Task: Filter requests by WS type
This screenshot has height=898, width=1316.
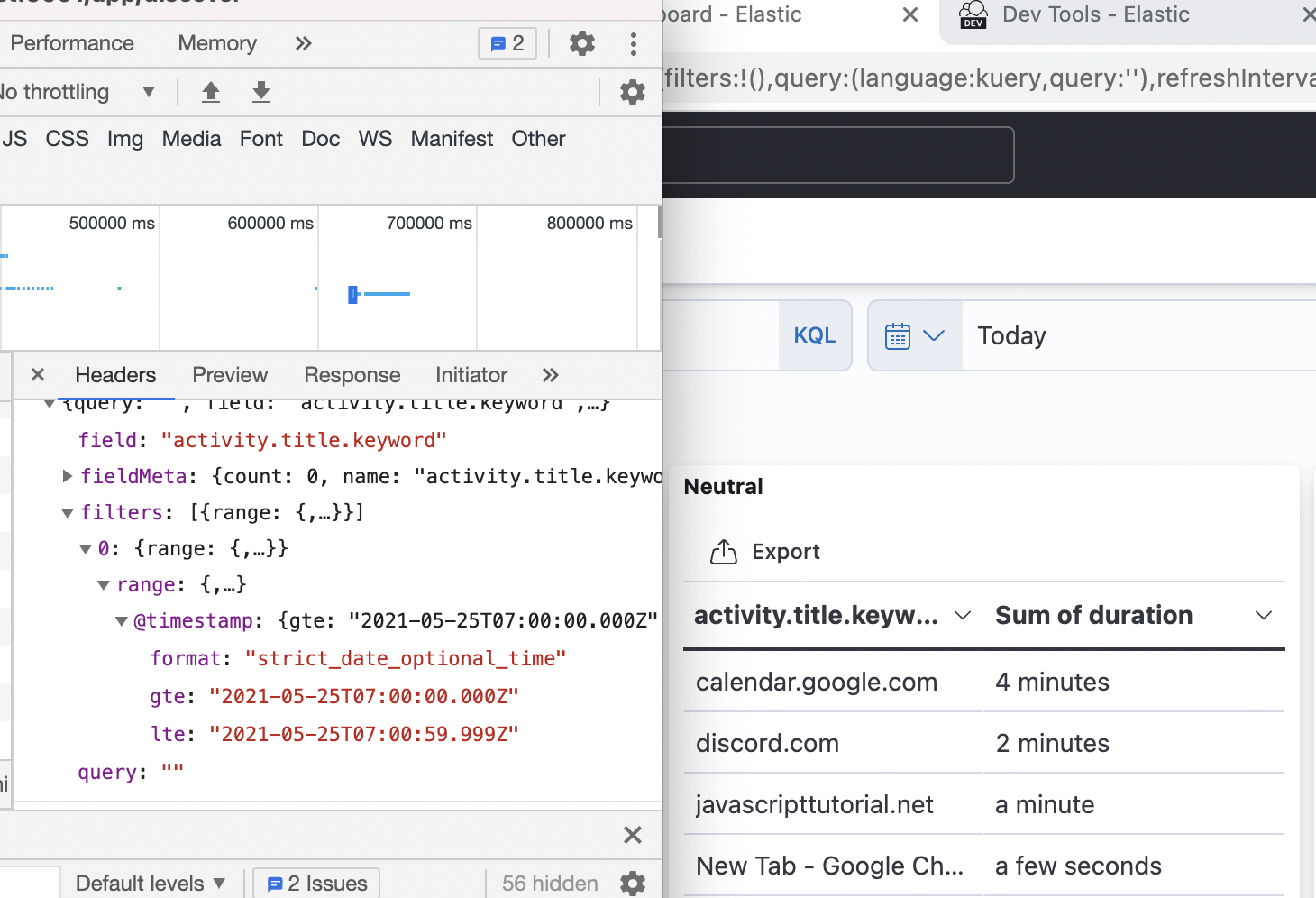Action: point(375,139)
